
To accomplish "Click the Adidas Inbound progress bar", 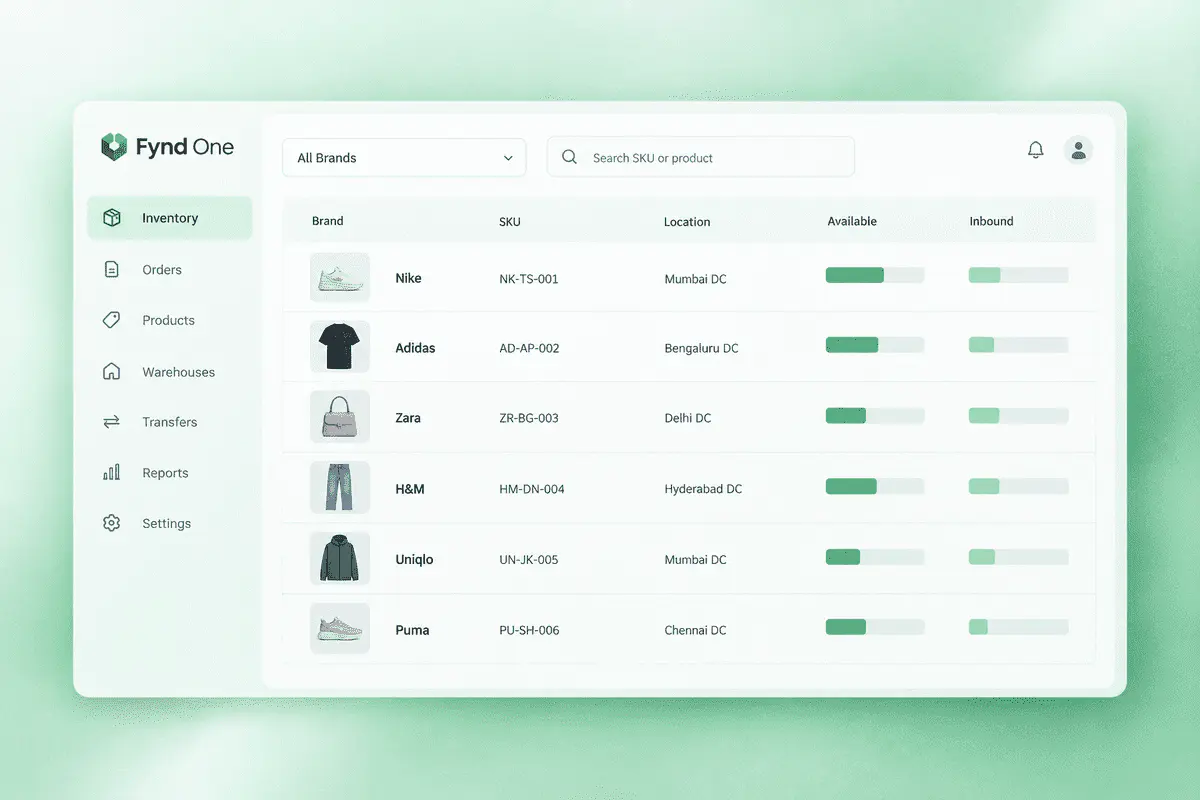I will (1018, 345).
